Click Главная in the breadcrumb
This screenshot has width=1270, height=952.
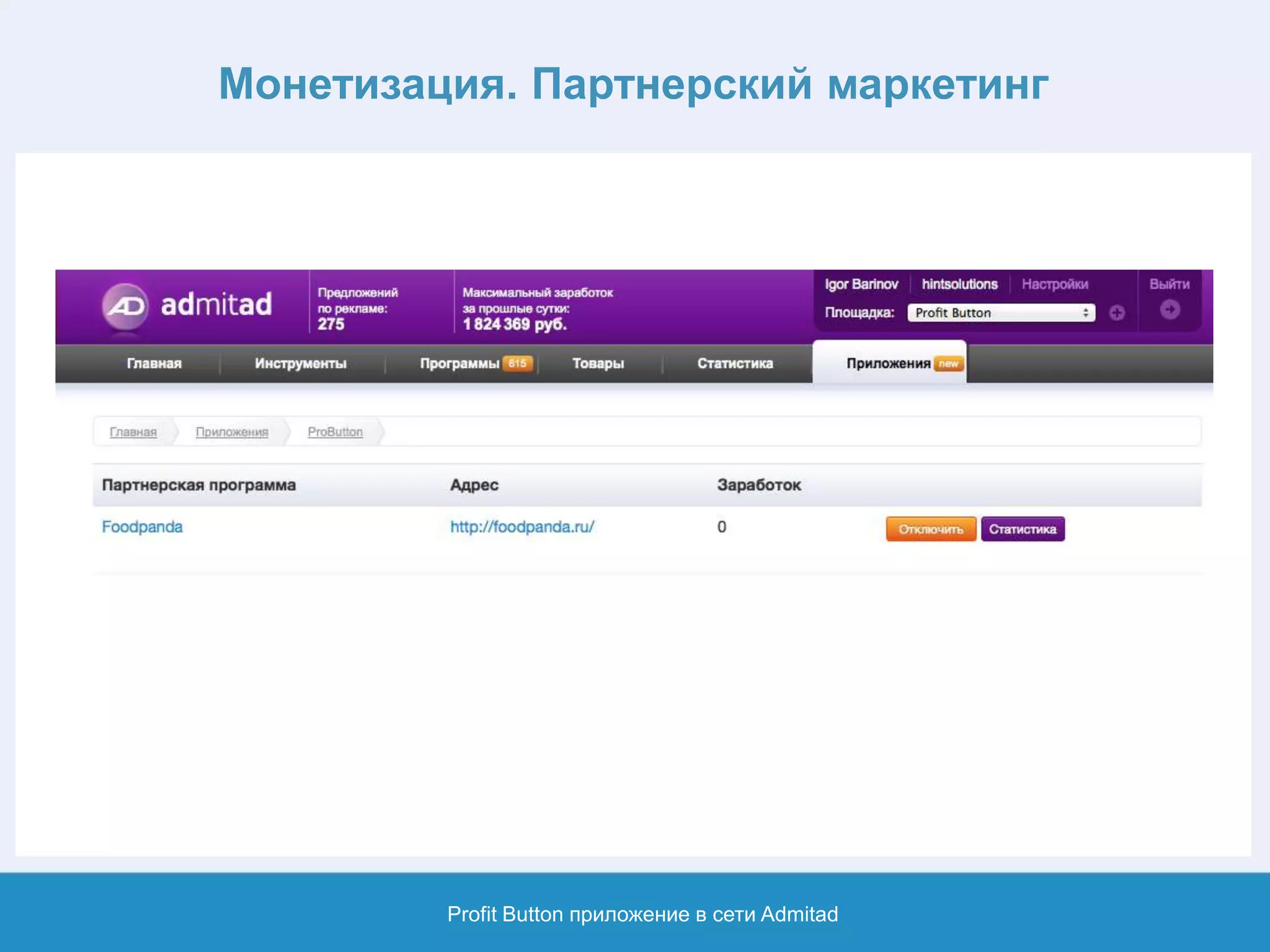[133, 432]
